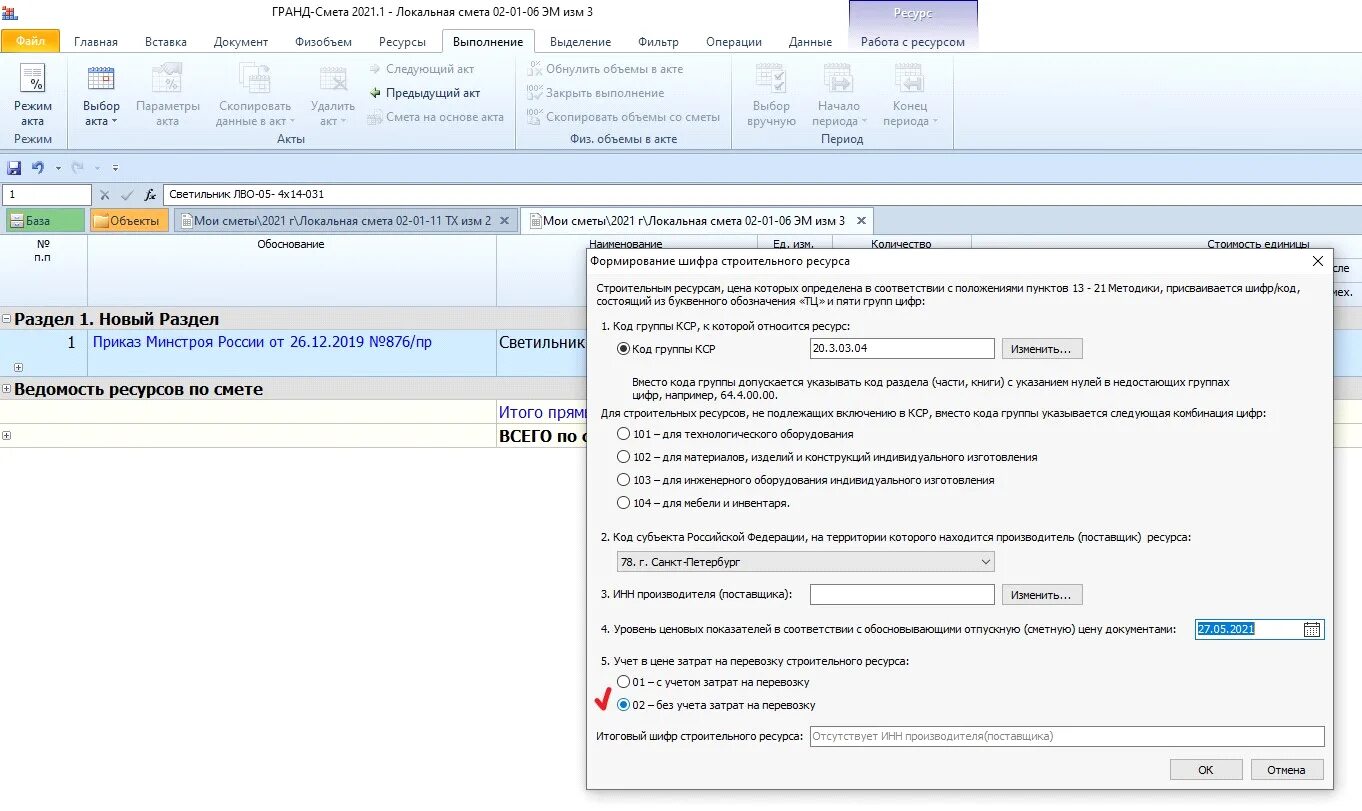Expand the ВСЕГО по смете row
This screenshot has width=1362, height=811.
(x=7, y=435)
